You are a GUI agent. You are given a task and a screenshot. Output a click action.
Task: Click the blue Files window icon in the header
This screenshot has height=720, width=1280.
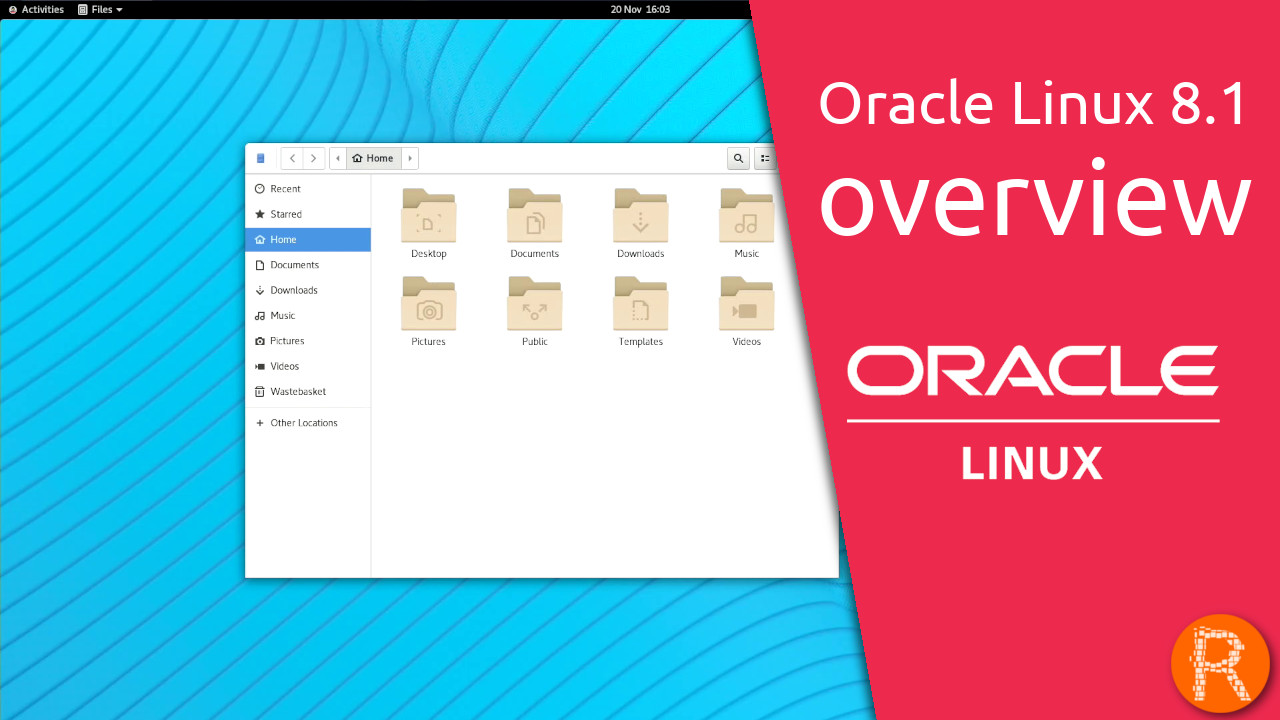tap(261, 158)
